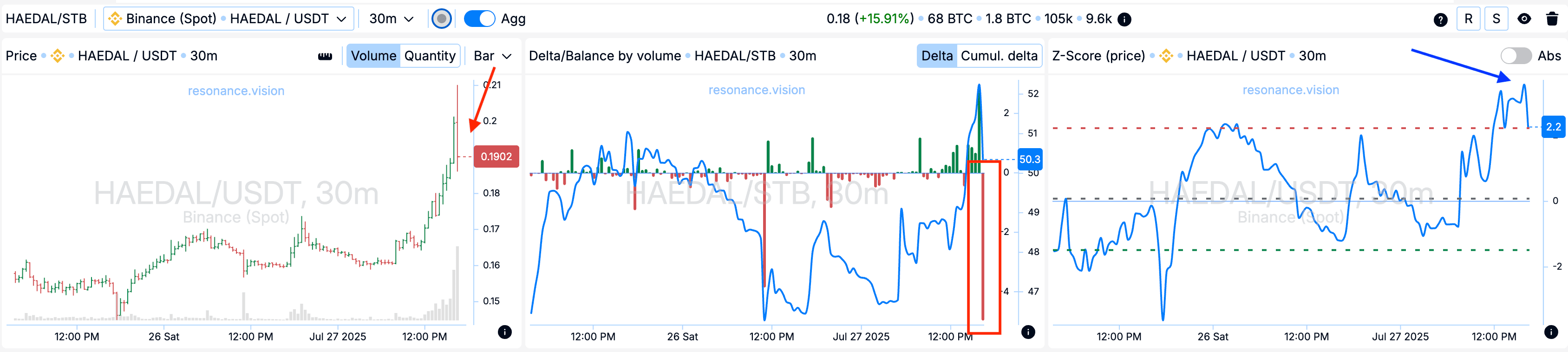Click Binance logo in Price panel header
The image size is (1568, 352).
[x=57, y=56]
